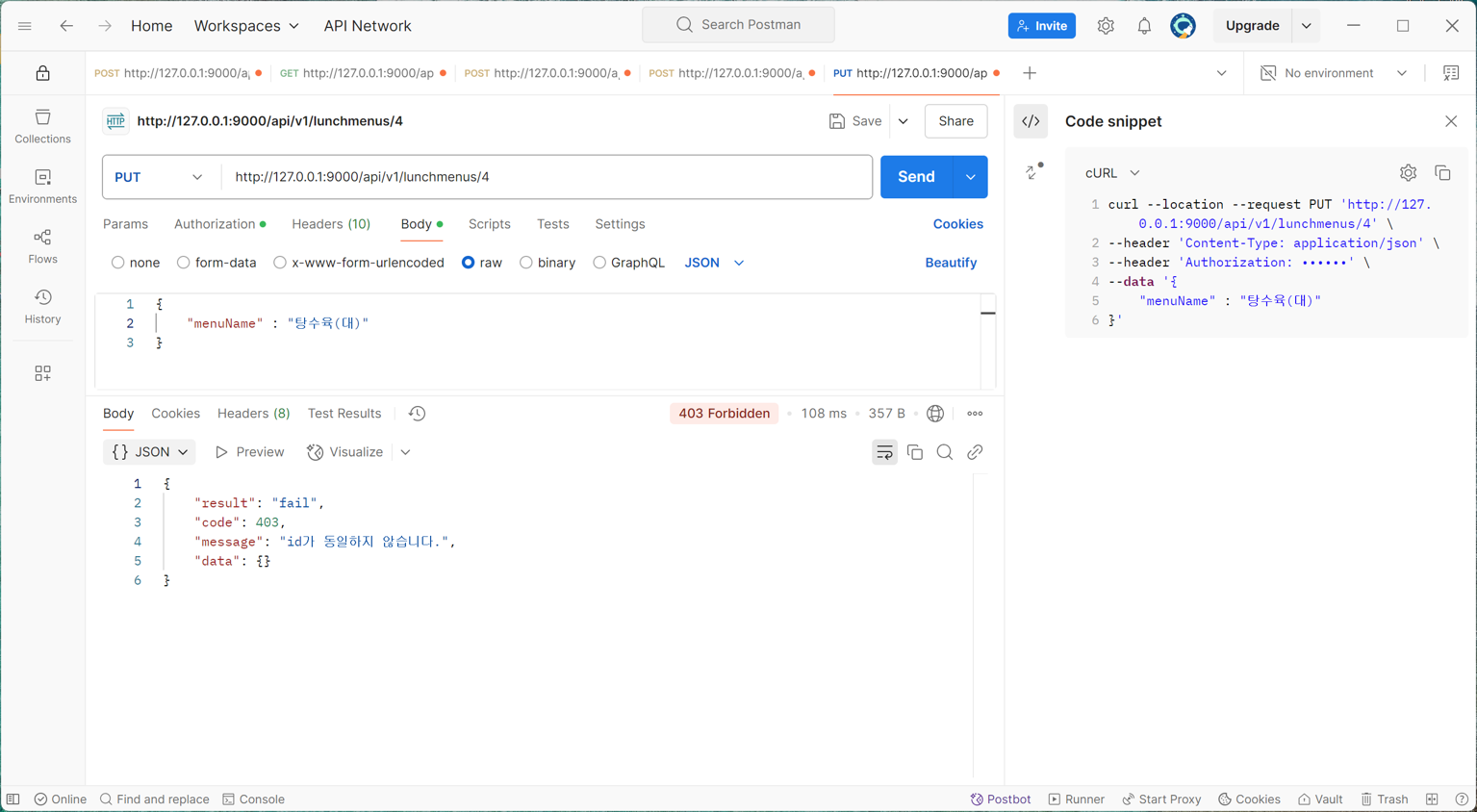
Task: Open the user profile avatar
Action: [1183, 26]
